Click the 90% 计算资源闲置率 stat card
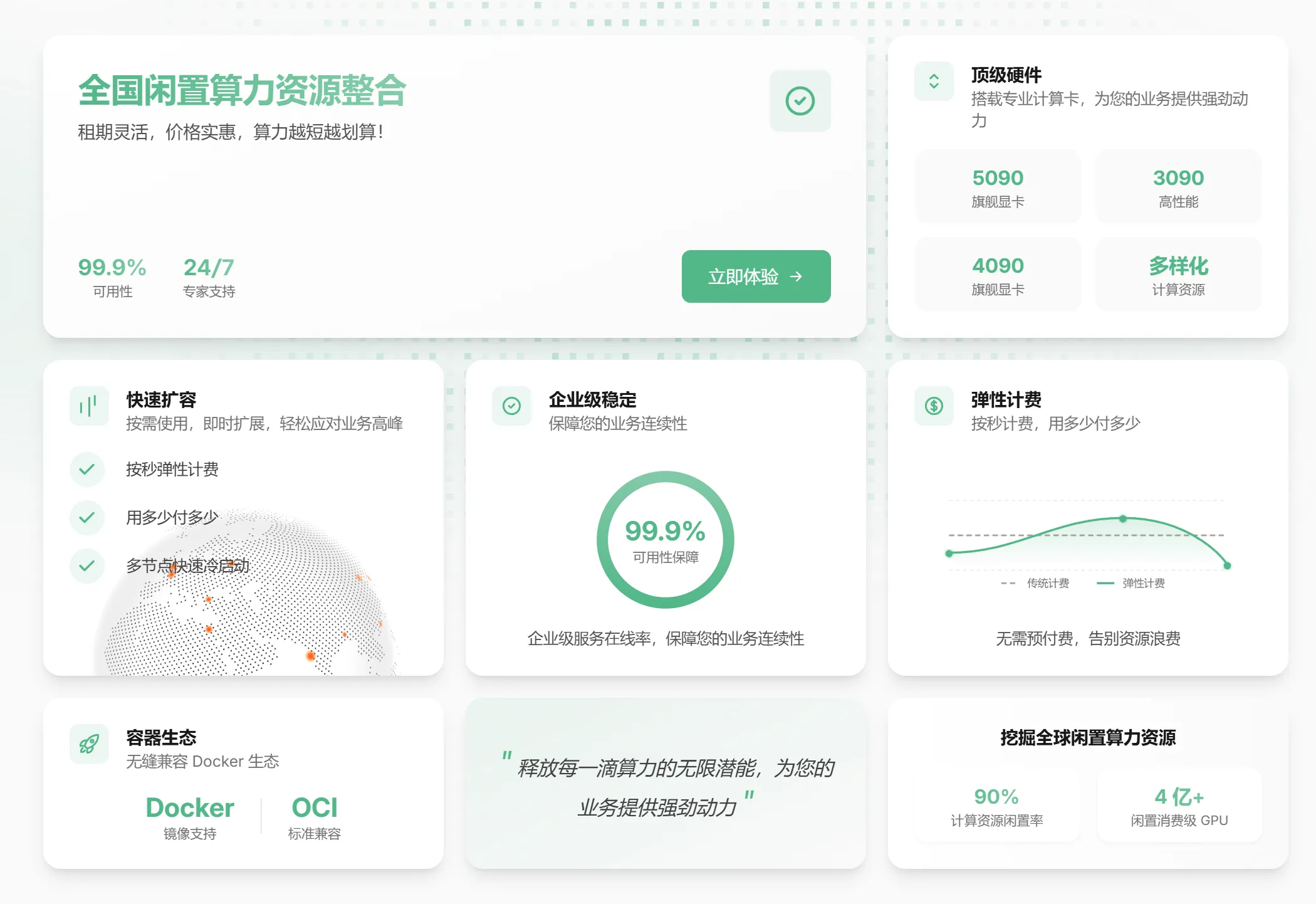Viewport: 1316px width, 904px height. (x=996, y=806)
